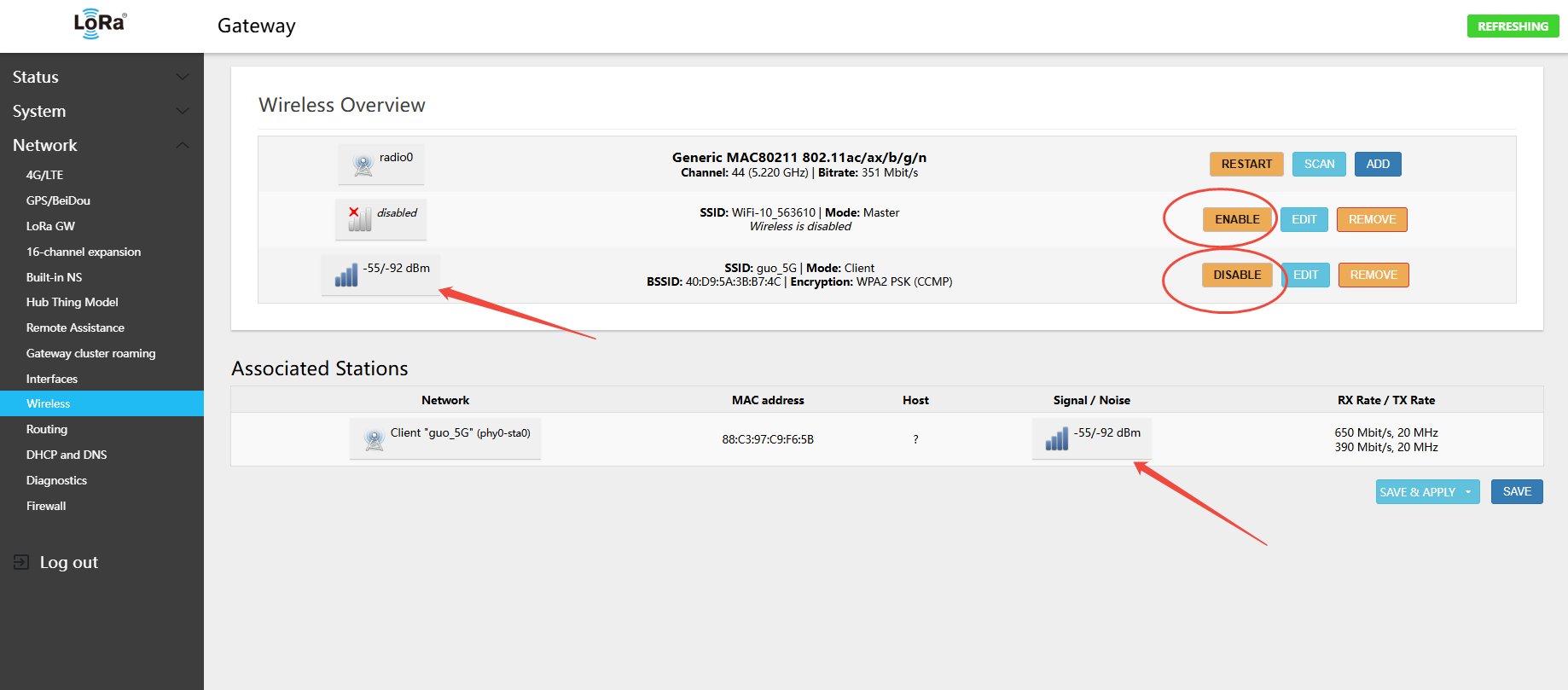This screenshot has height=690, width=1568.
Task: Click the guo_5G signal strength bars icon
Action: 346,275
